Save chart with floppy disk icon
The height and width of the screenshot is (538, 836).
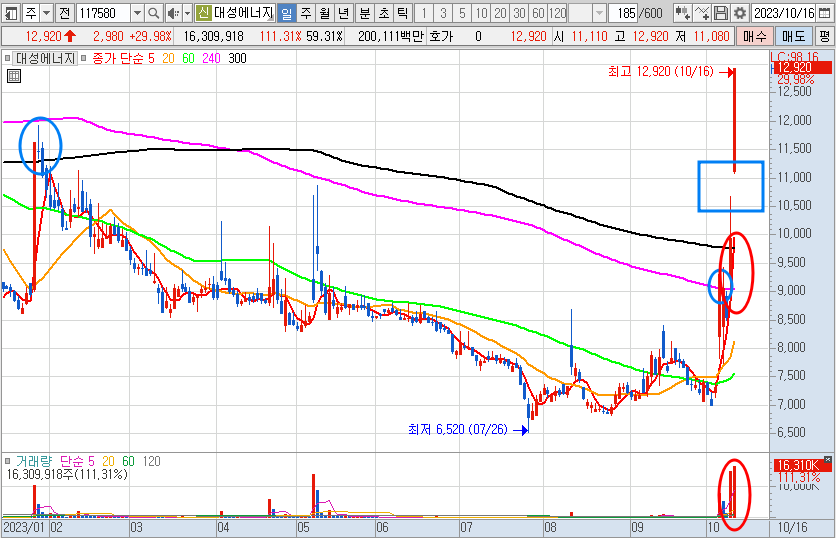click(721, 13)
